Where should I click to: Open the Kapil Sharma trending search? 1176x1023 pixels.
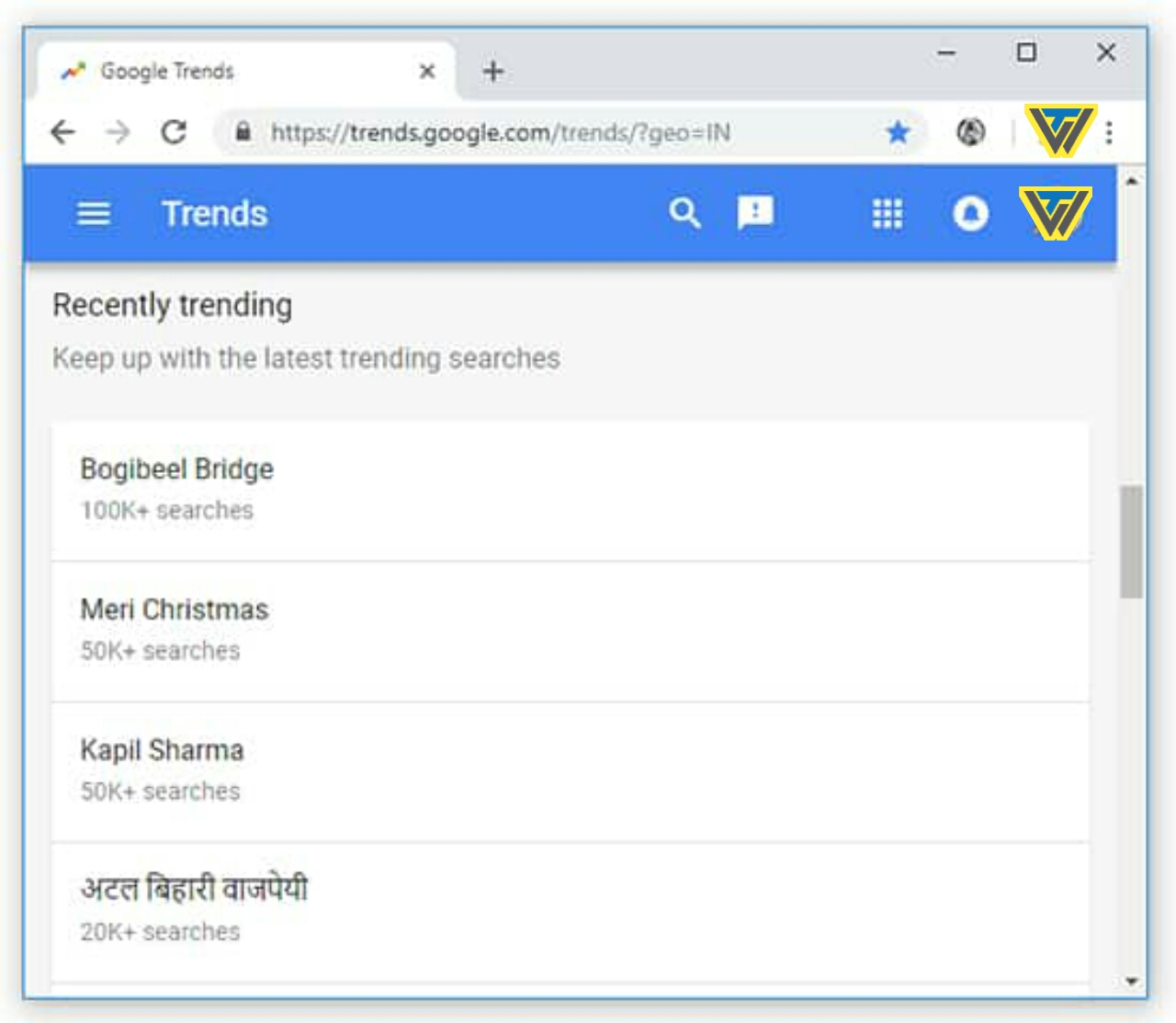(162, 749)
